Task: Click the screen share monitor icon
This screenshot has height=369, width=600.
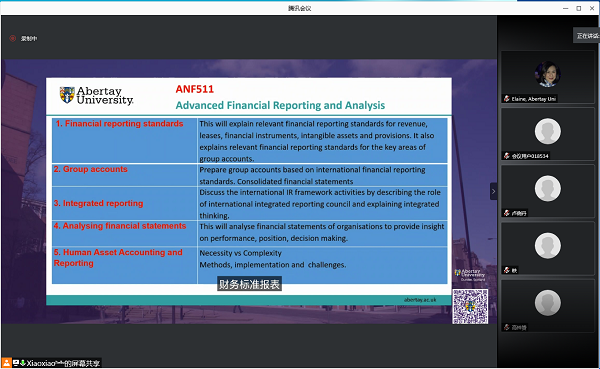Action: (x=16, y=362)
